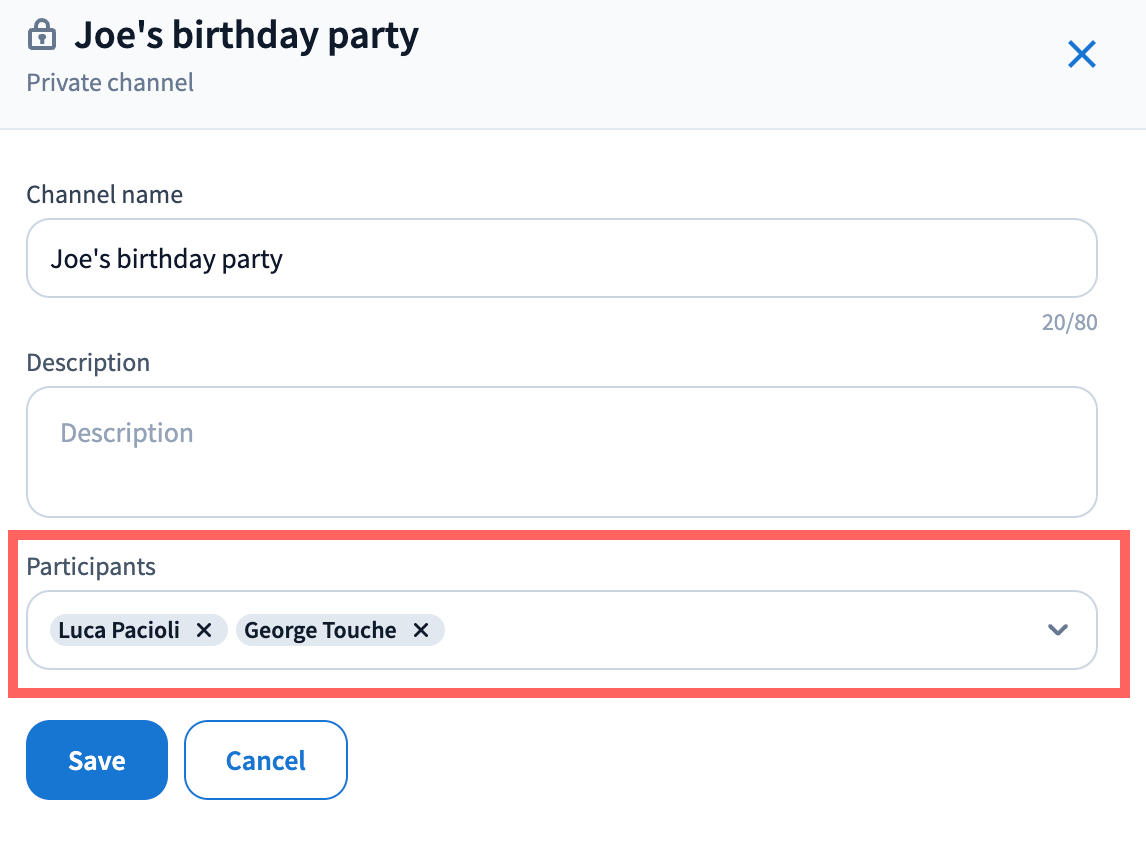Click the Channel name label
Image resolution: width=1146 pixels, height=844 pixels.
coord(104,194)
